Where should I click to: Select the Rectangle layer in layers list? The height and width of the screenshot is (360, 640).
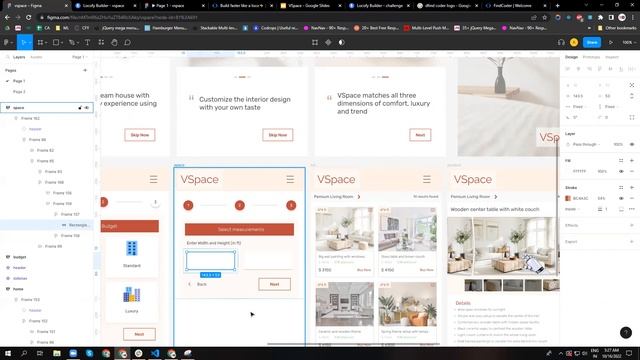coord(78,225)
